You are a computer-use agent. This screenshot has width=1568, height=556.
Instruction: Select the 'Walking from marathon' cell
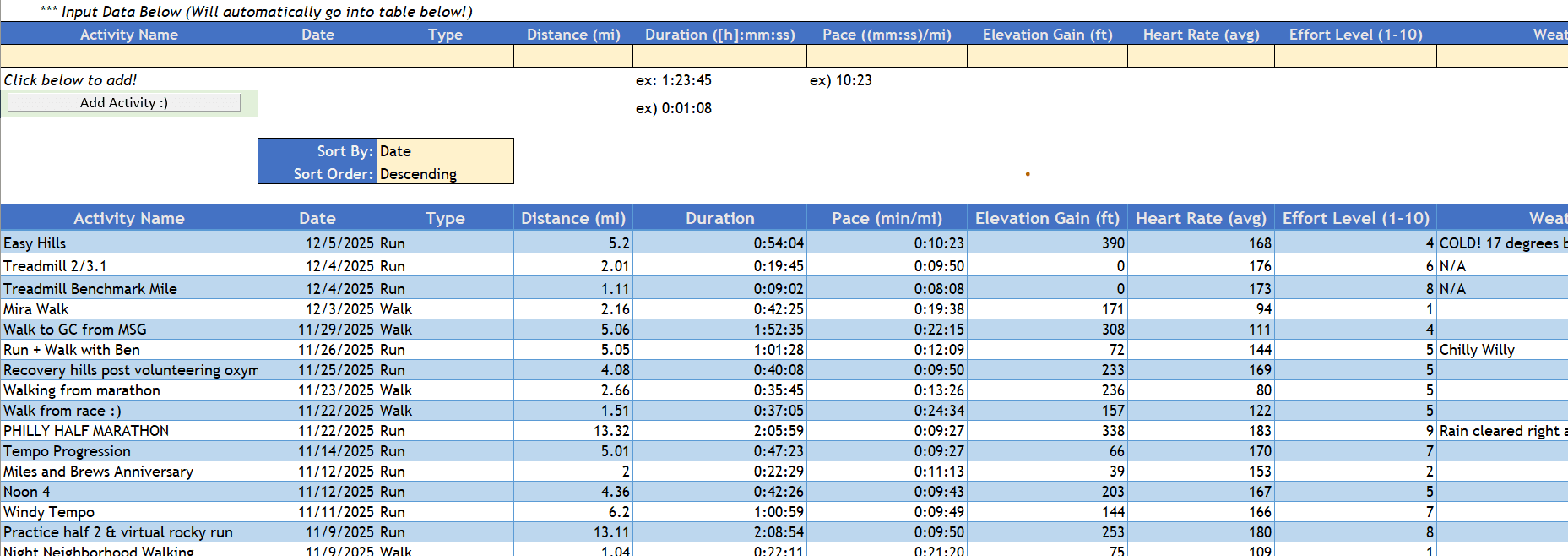[x=129, y=390]
